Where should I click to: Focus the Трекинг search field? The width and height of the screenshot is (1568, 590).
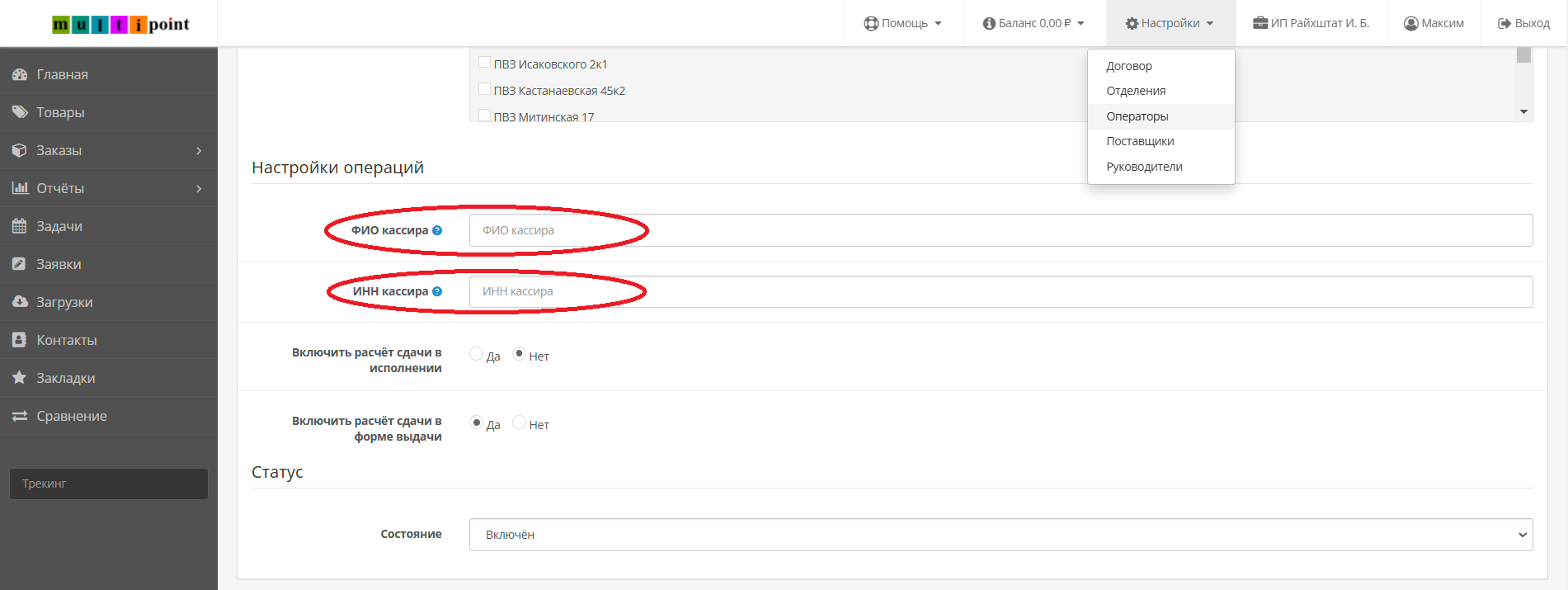tap(109, 484)
